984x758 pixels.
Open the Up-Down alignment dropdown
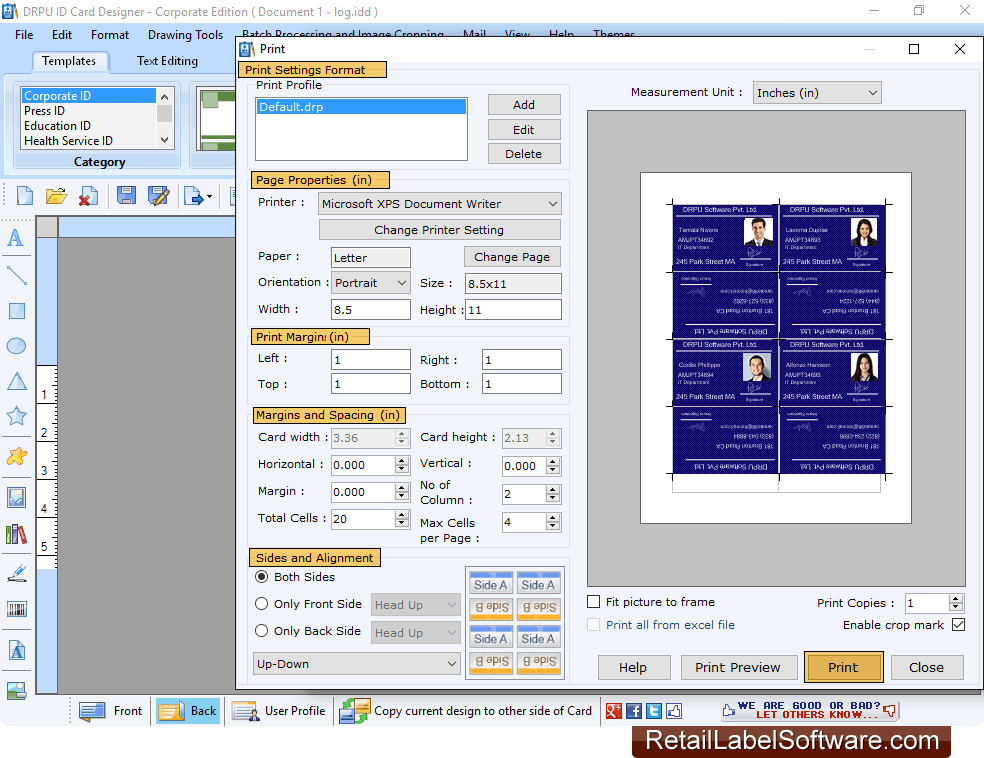[x=356, y=663]
